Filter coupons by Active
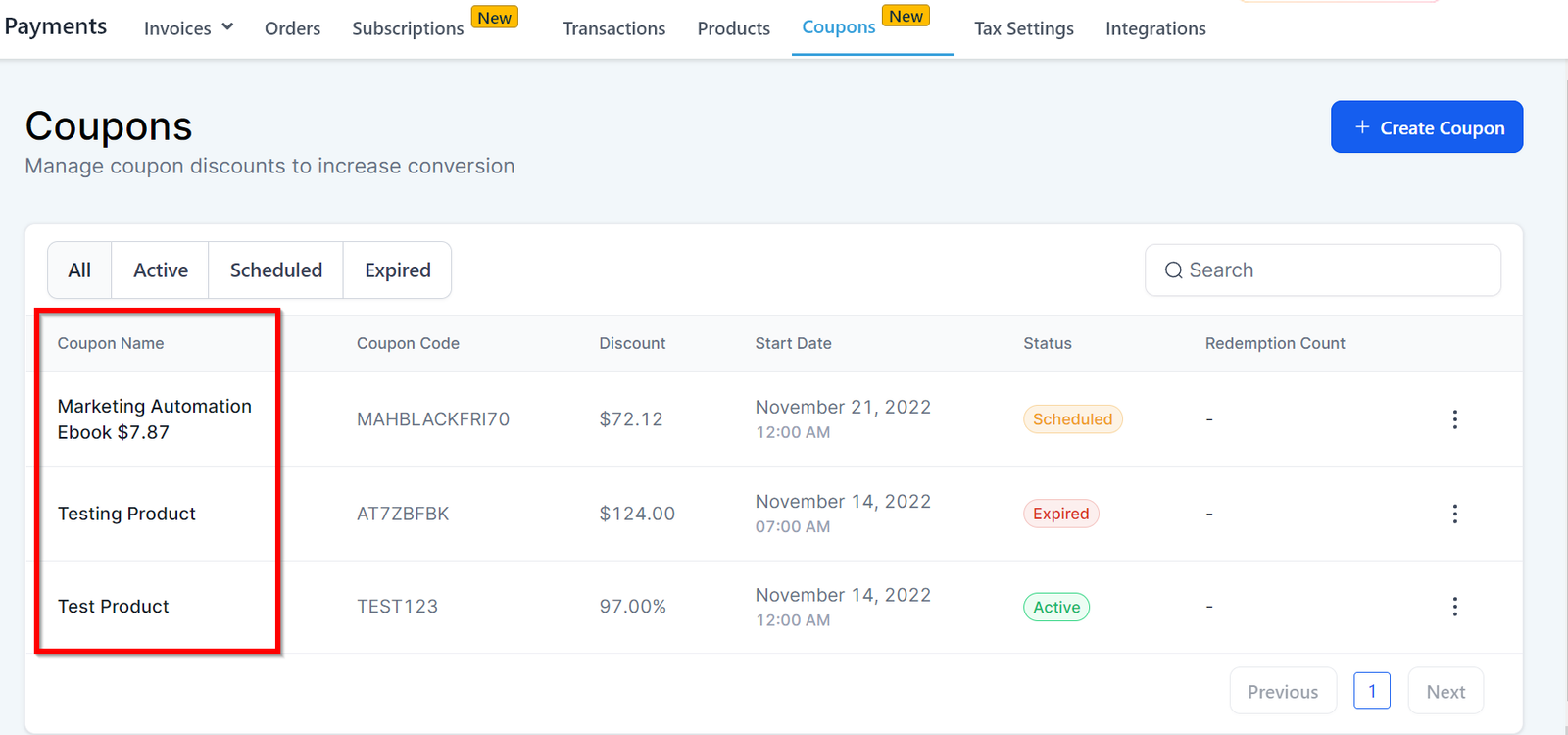The width and height of the screenshot is (1568, 735). pos(161,270)
